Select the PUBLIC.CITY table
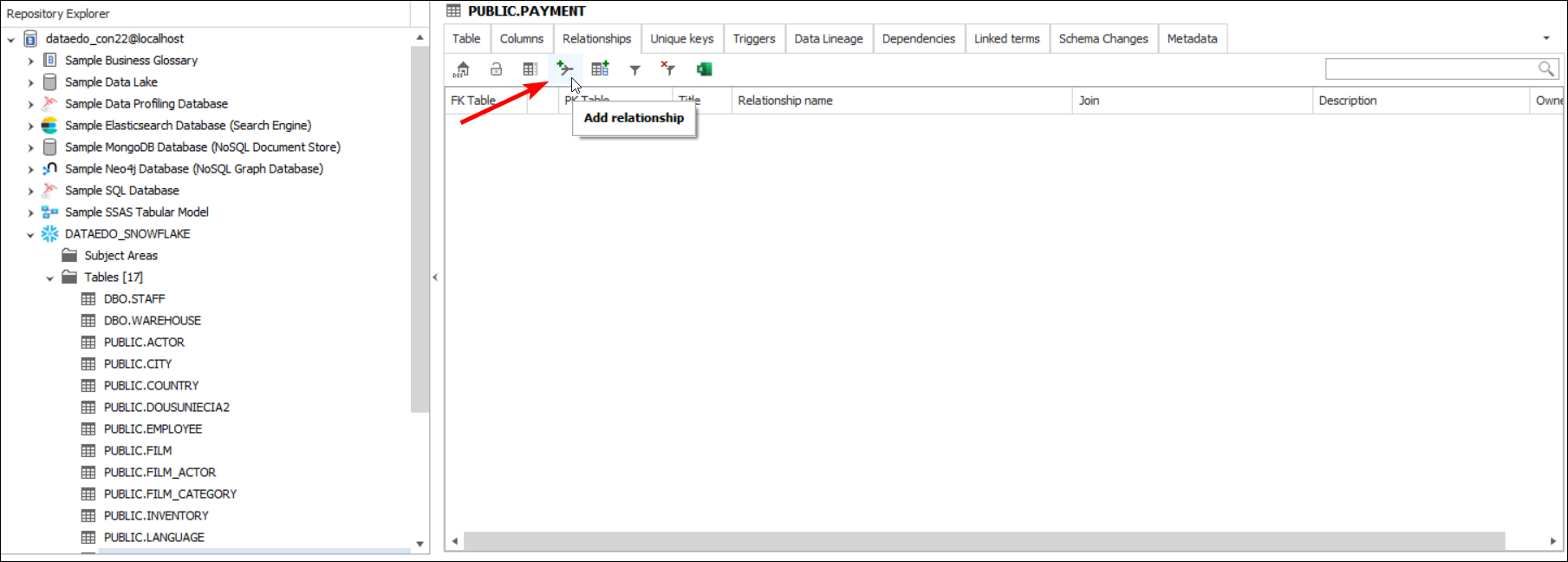The width and height of the screenshot is (1568, 562). (x=138, y=363)
